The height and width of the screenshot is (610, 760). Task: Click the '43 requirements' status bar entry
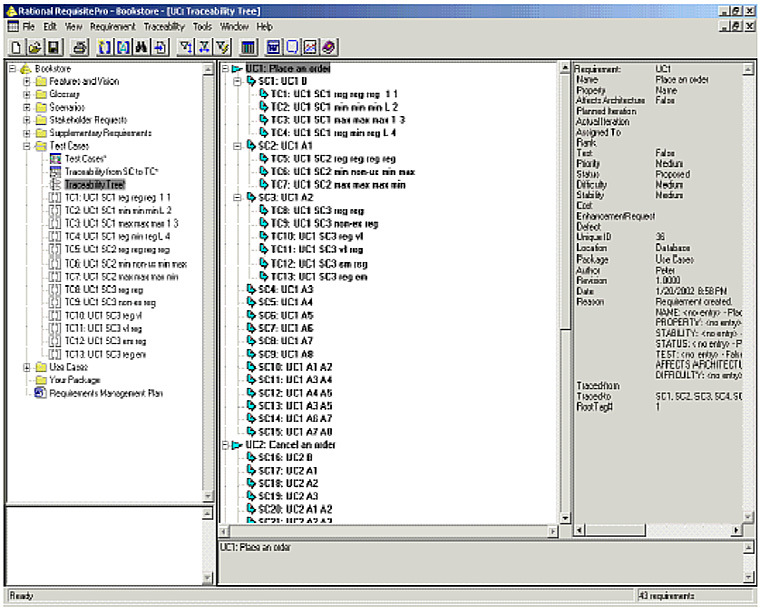pos(666,595)
